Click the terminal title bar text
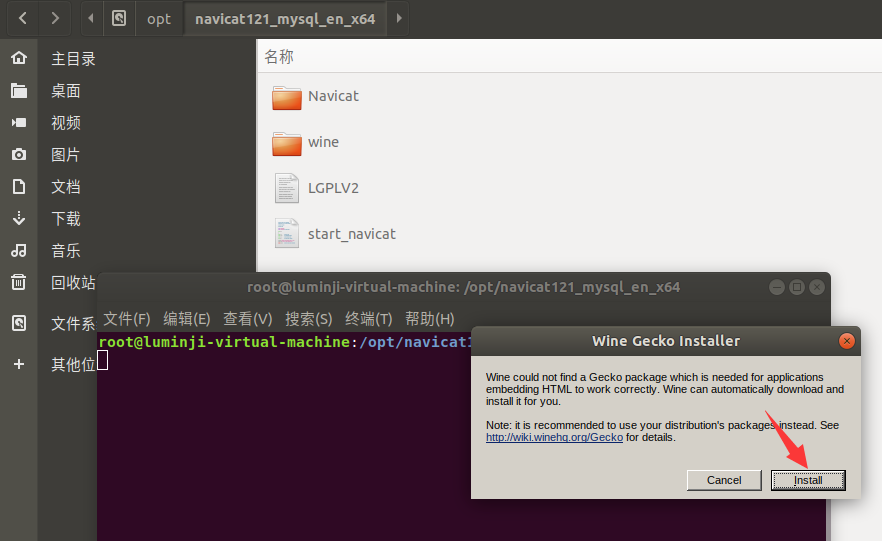This screenshot has width=882, height=541. [464, 287]
